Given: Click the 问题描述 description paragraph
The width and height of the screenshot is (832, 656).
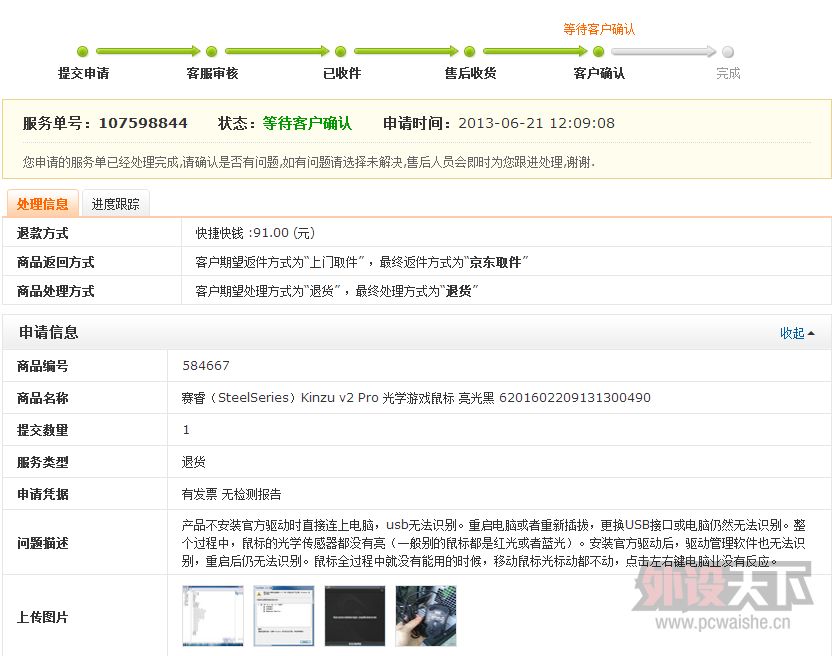Looking at the screenshot, I should pos(493,543).
